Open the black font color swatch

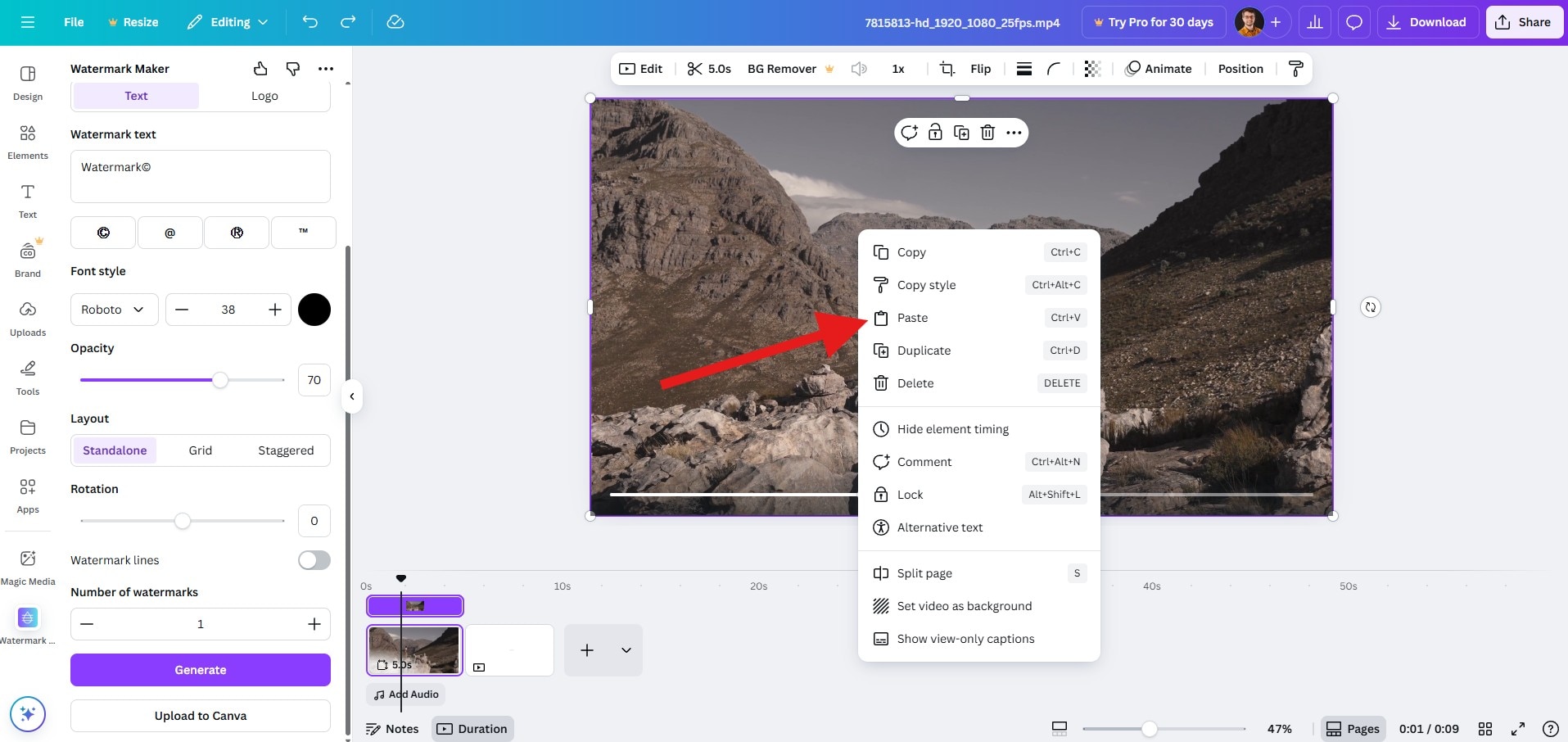pyautogui.click(x=314, y=310)
